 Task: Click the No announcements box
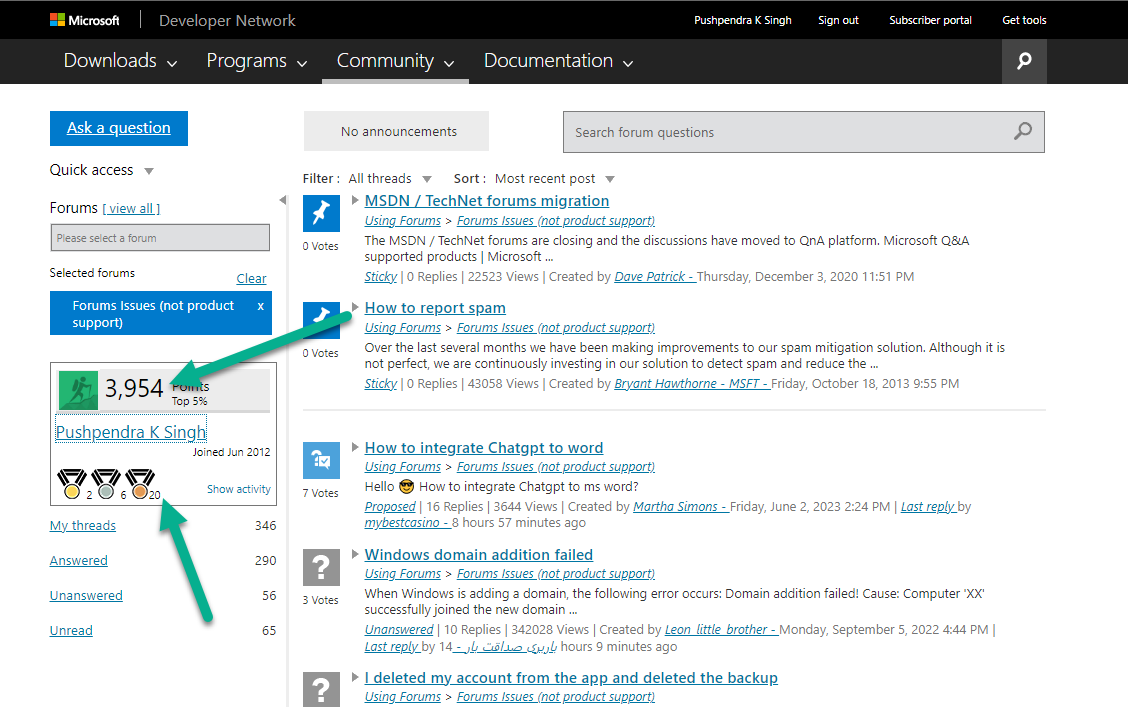point(396,131)
